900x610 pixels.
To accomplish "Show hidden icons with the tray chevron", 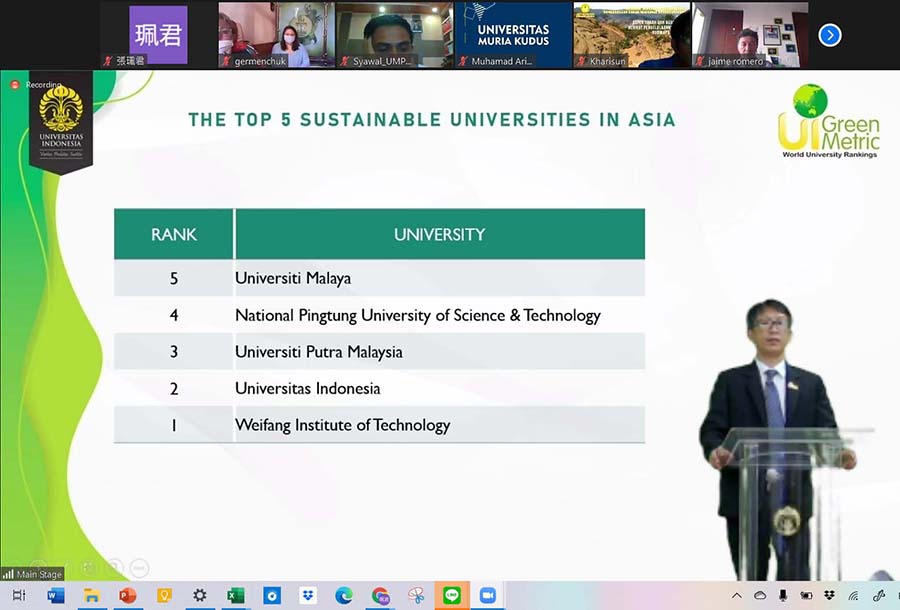I will tap(737, 596).
